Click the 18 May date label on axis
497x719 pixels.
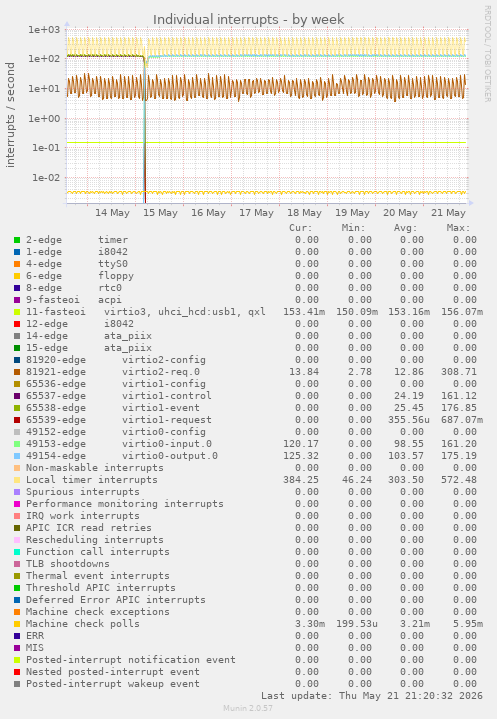click(x=304, y=213)
